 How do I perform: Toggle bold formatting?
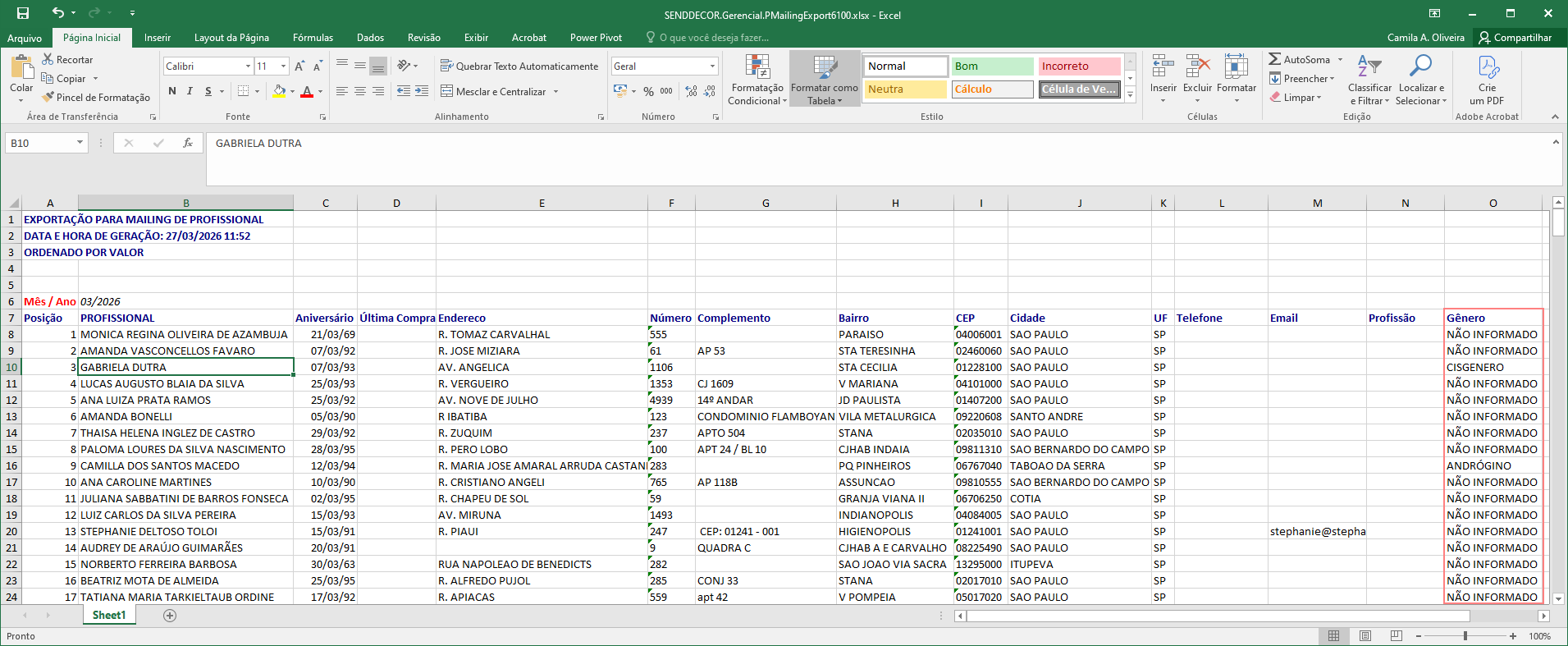[172, 91]
